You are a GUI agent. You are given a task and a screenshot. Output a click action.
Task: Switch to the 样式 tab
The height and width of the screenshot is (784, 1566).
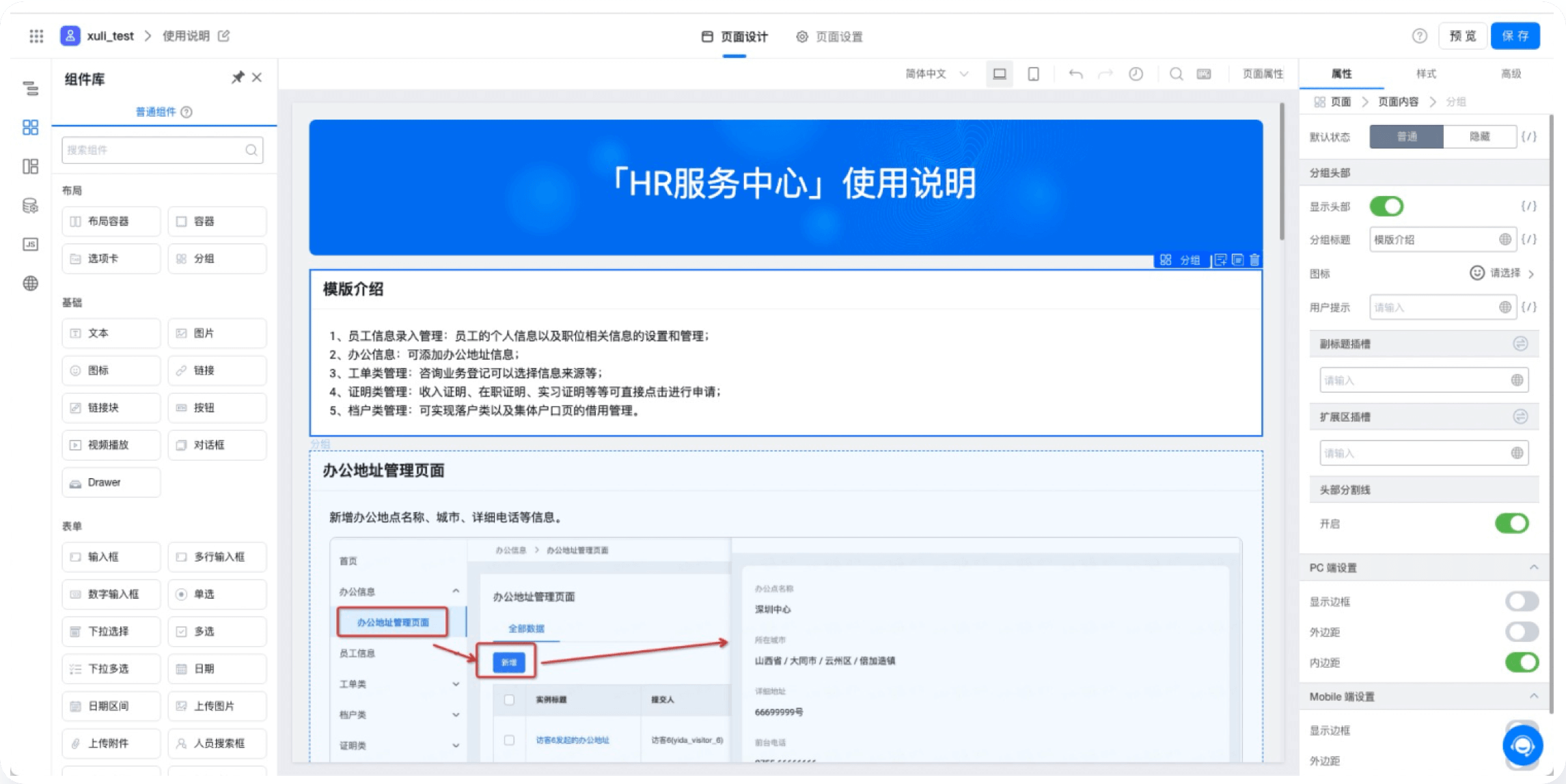[1426, 74]
